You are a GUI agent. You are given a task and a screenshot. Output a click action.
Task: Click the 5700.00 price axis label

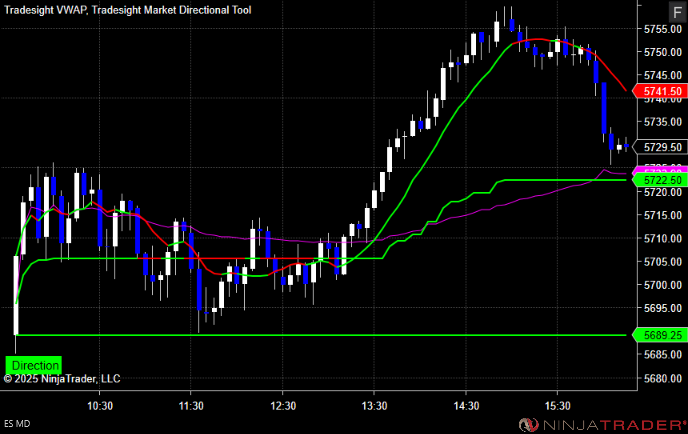click(x=663, y=285)
